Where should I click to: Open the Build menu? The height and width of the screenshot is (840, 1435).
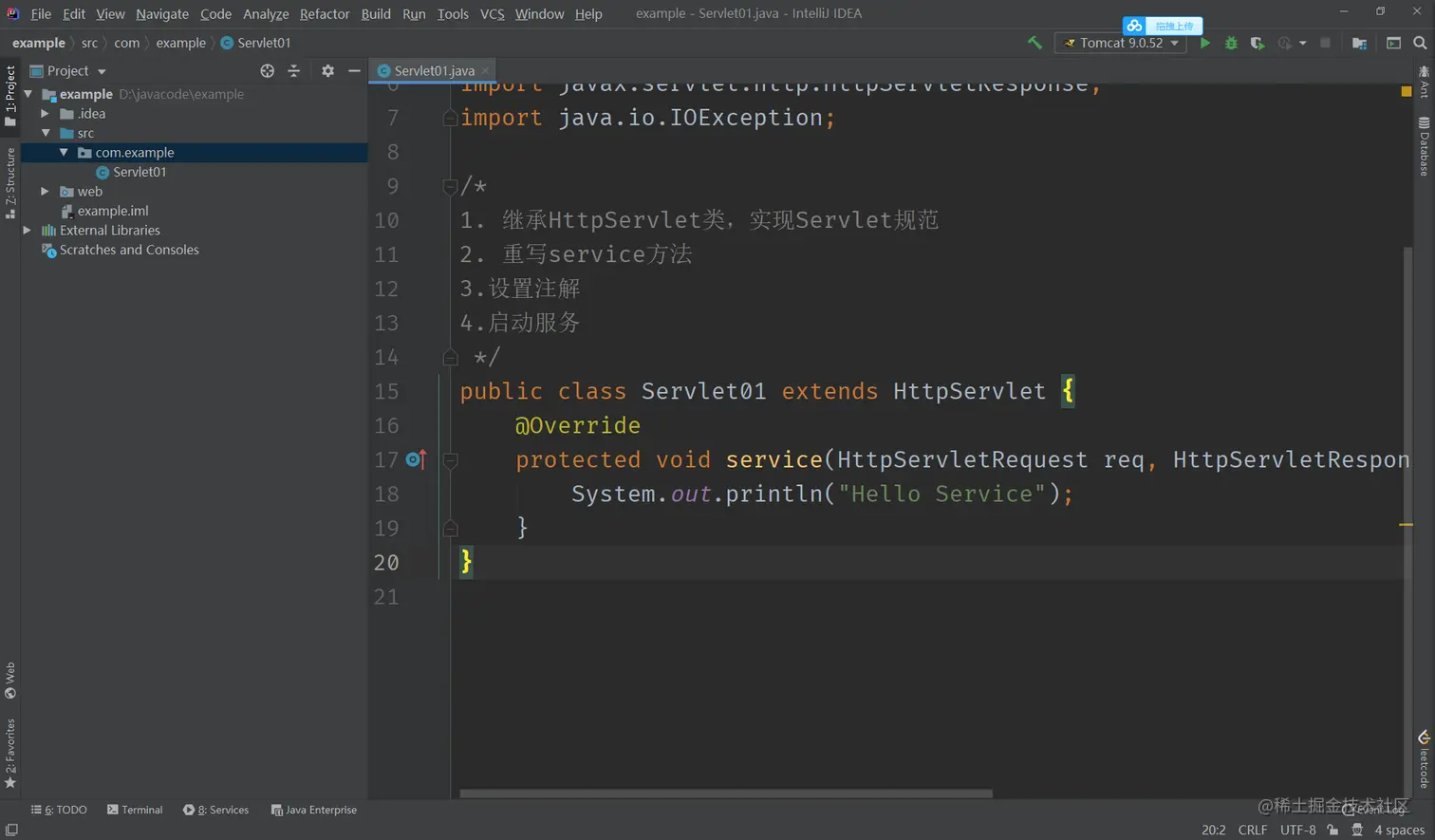(x=376, y=14)
